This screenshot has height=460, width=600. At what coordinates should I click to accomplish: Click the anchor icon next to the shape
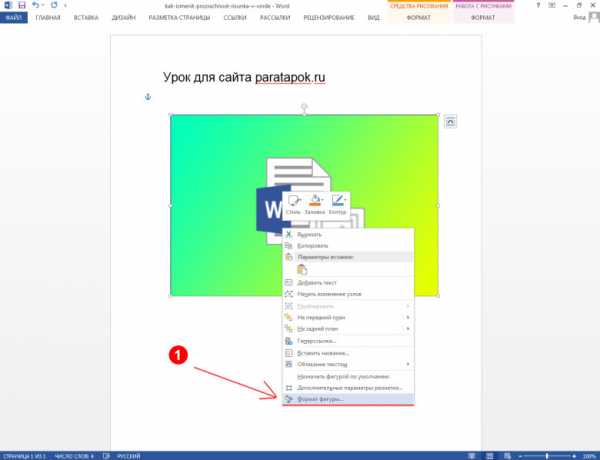pyautogui.click(x=148, y=96)
